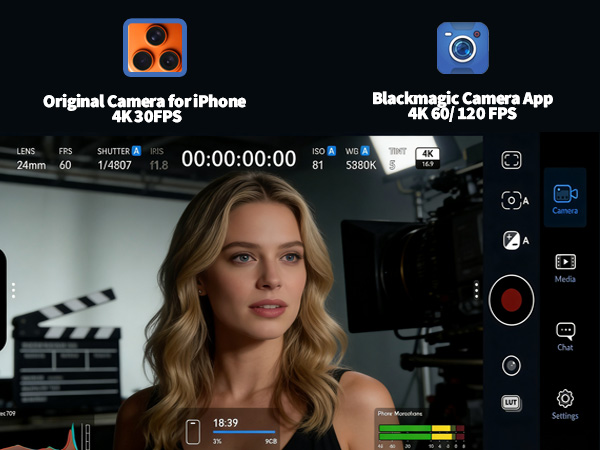Tap the lens switch circular icon
This screenshot has height=450, width=600.
tap(511, 366)
